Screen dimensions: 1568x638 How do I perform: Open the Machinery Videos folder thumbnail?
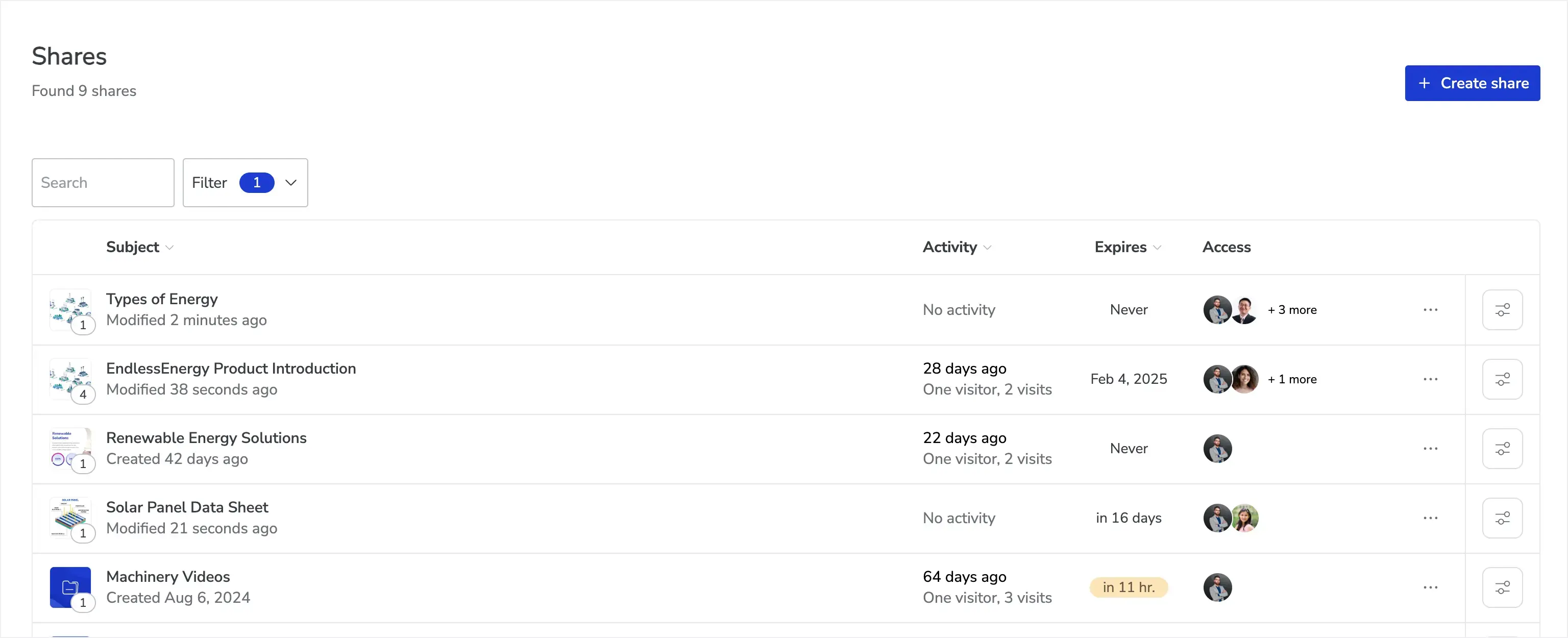click(70, 587)
